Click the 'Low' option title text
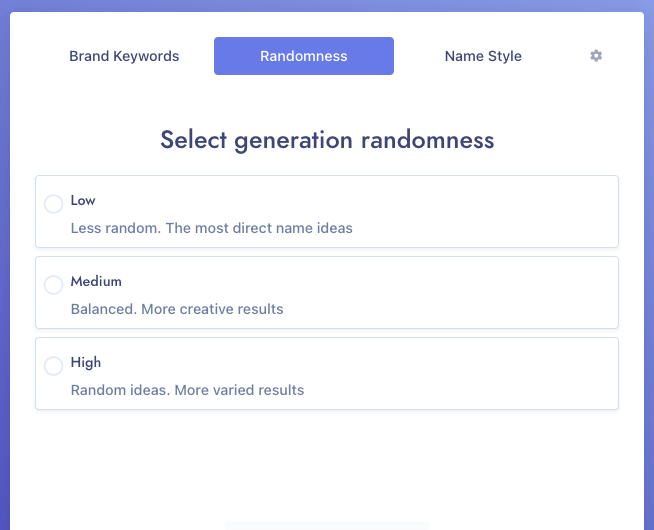Image resolution: width=654 pixels, height=530 pixels. click(83, 201)
